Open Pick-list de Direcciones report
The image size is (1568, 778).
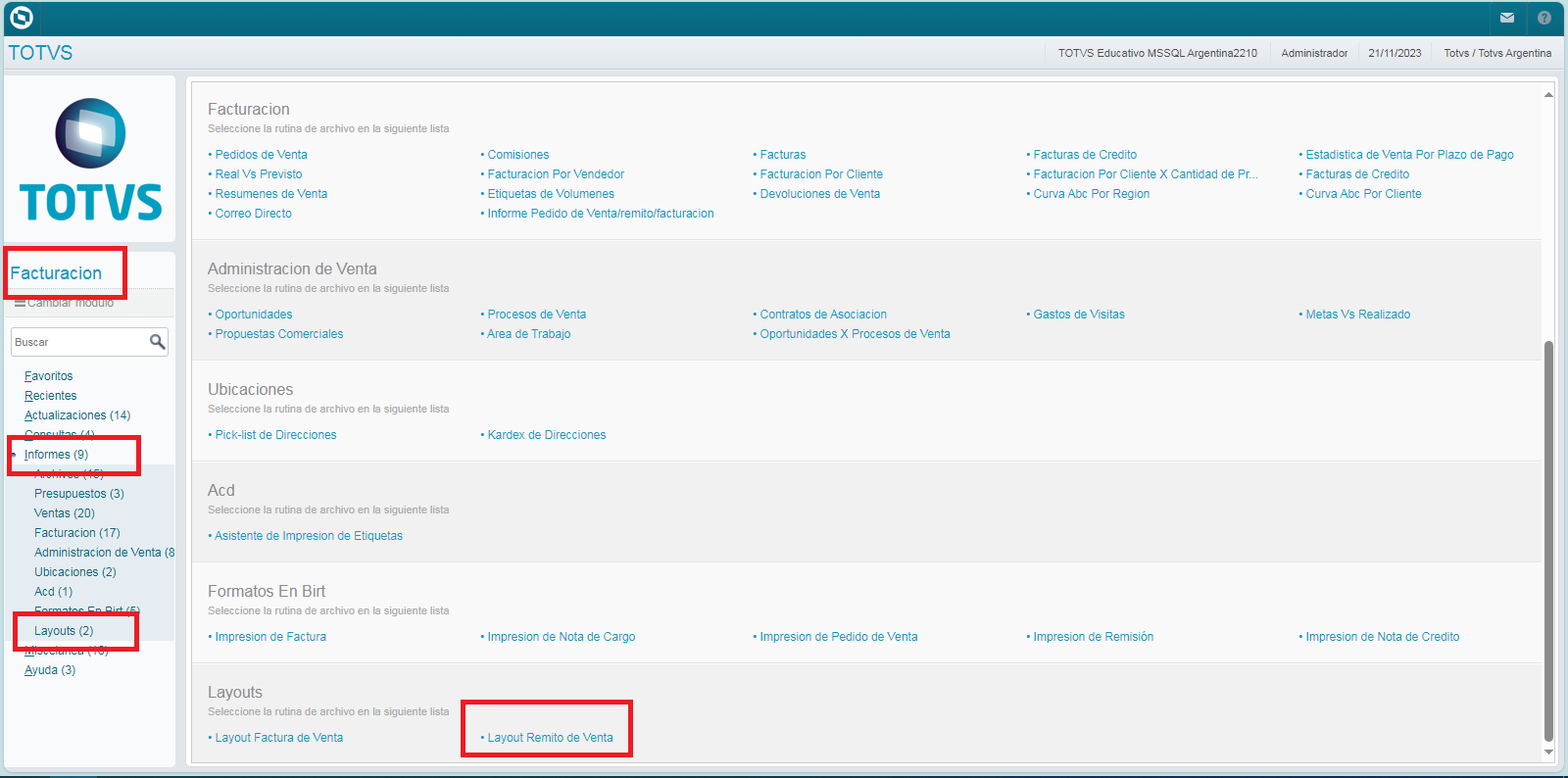[x=275, y=435]
